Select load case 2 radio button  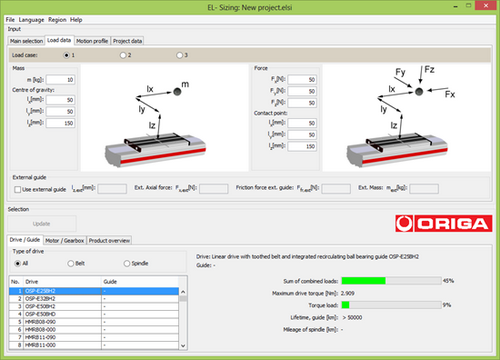123,55
